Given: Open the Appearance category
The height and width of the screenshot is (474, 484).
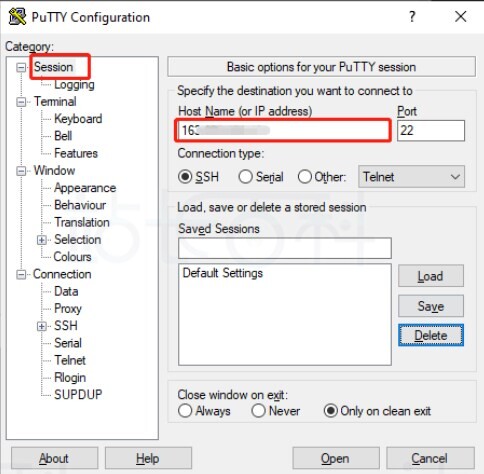Looking at the screenshot, I should tap(85, 188).
